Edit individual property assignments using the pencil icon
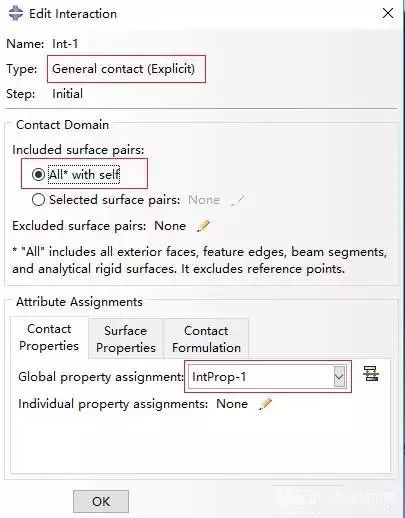The width and height of the screenshot is (405, 518). coord(265,404)
